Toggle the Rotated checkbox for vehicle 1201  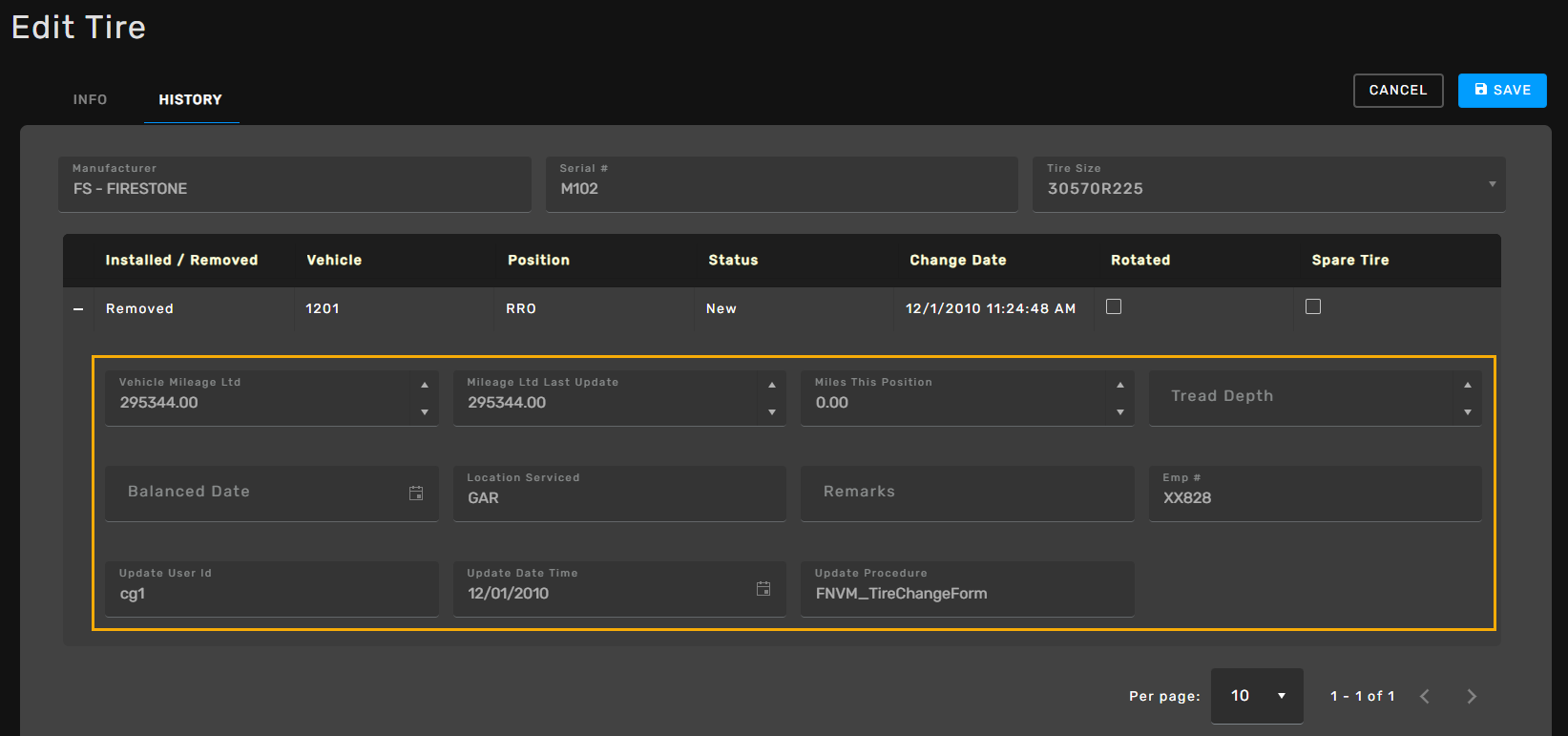[x=1114, y=306]
